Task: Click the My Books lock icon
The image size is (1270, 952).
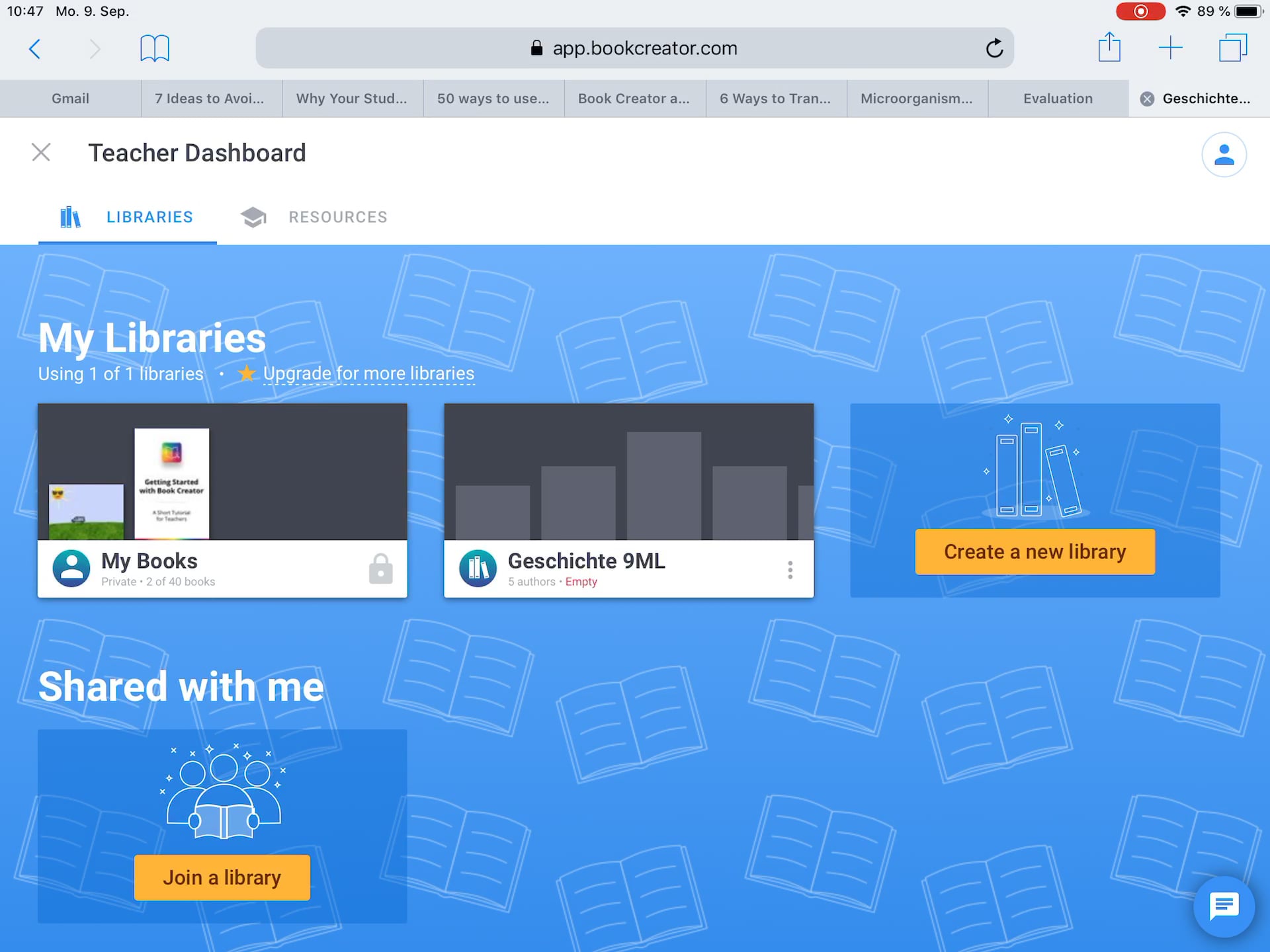Action: pos(380,569)
